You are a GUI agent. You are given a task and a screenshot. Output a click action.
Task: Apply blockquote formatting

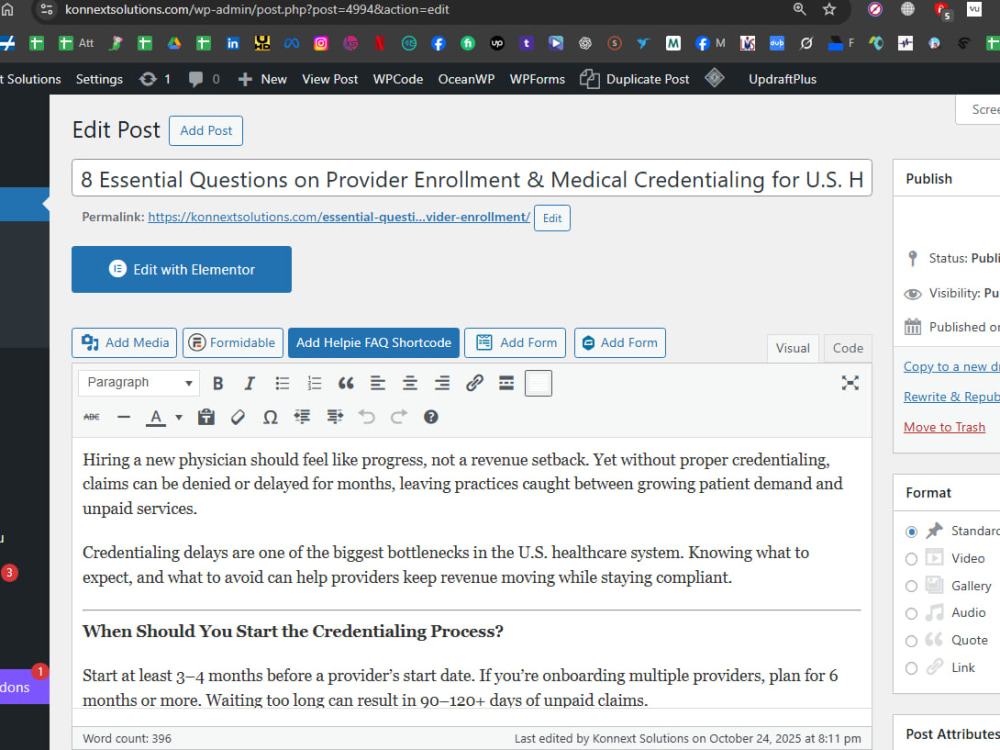[x=346, y=383]
